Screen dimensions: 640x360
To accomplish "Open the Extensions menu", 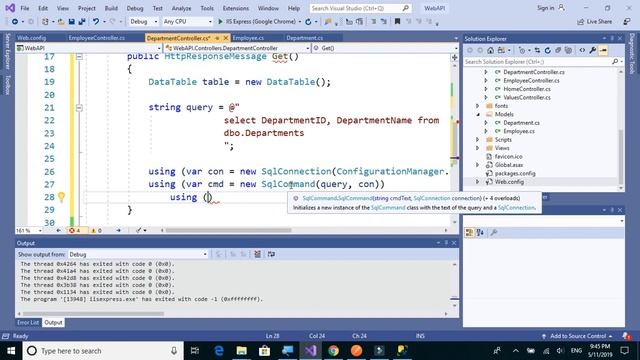I will point(236,8).
